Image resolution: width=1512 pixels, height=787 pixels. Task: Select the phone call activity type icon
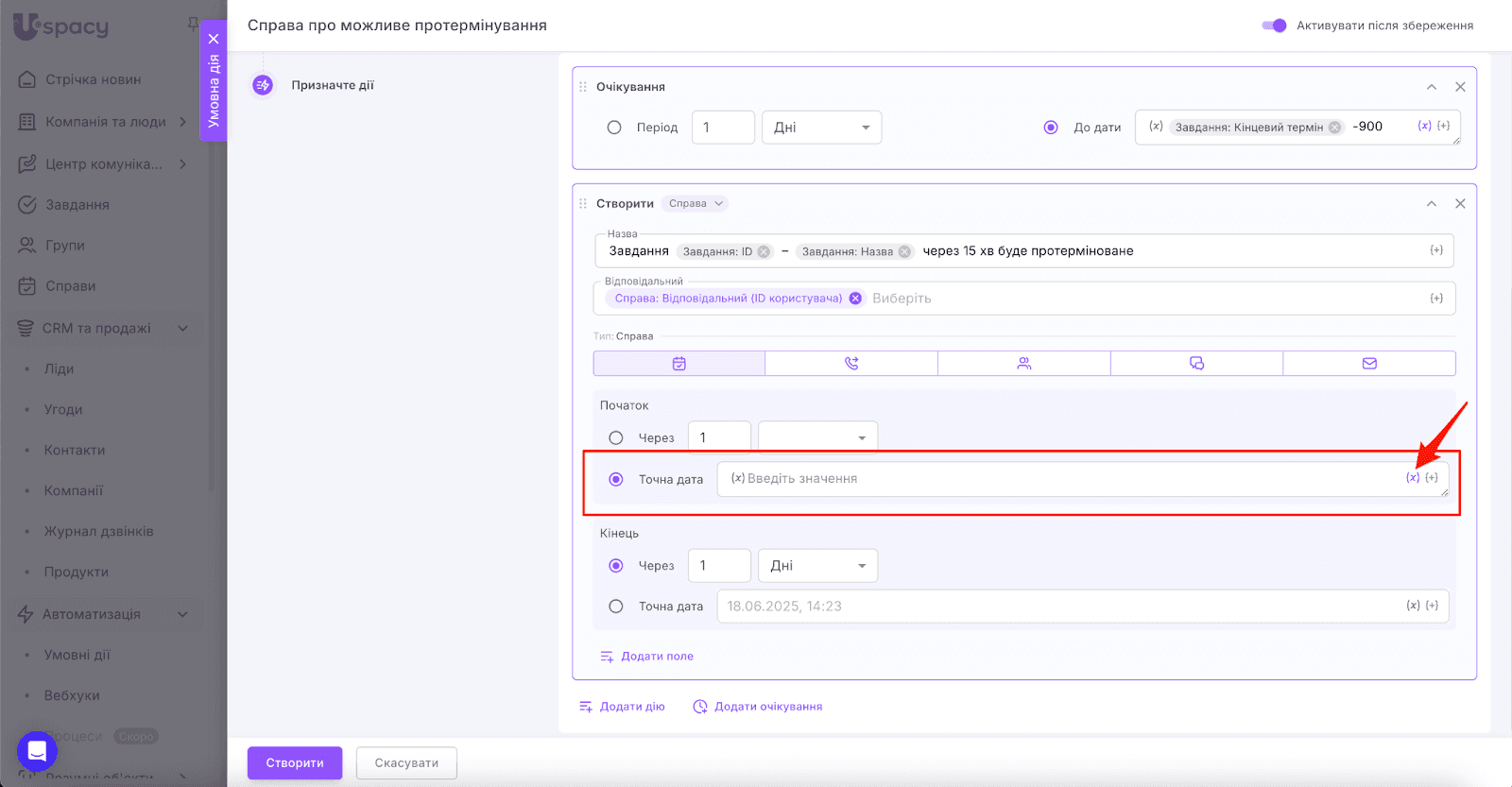click(x=851, y=364)
